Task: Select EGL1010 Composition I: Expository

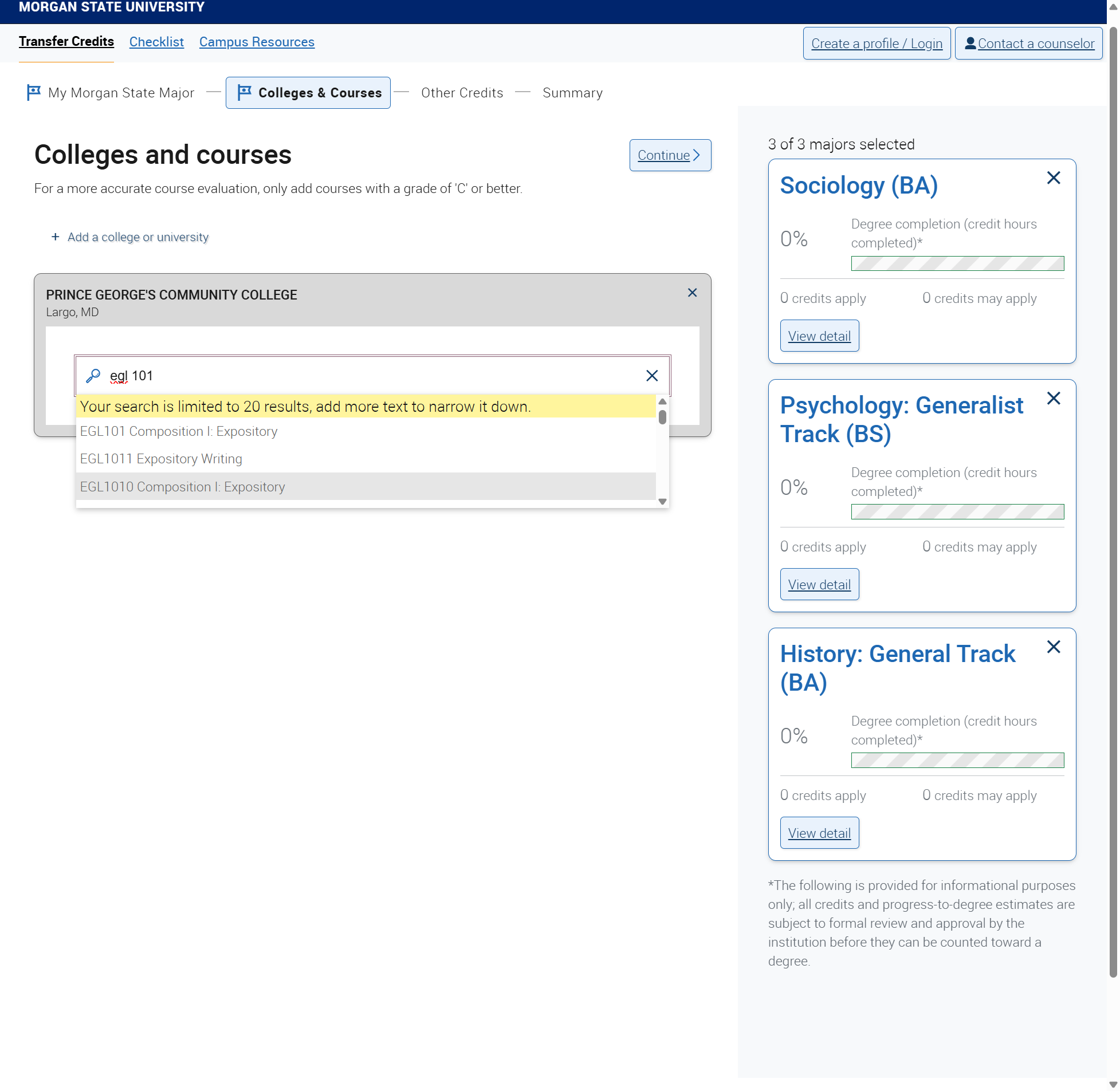Action: pos(366,486)
